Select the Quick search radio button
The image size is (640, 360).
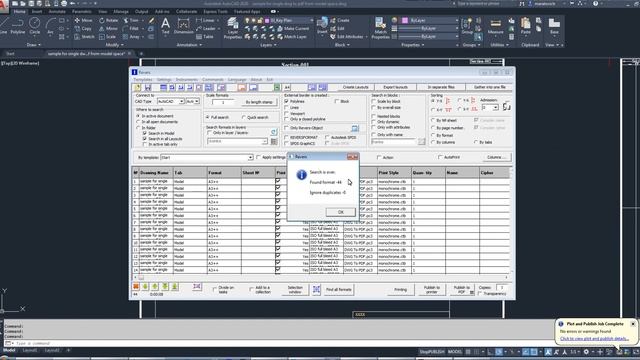pos(244,118)
